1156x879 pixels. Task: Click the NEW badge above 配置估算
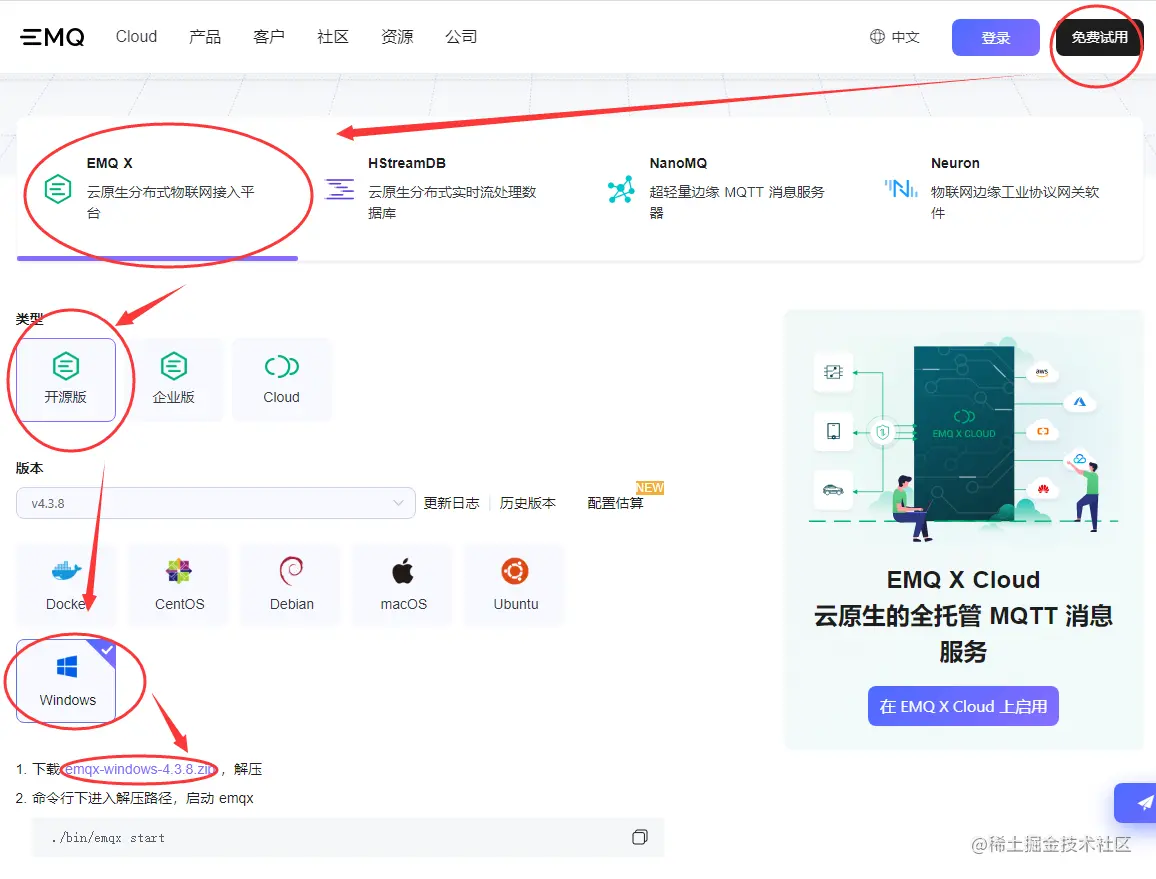click(x=650, y=487)
